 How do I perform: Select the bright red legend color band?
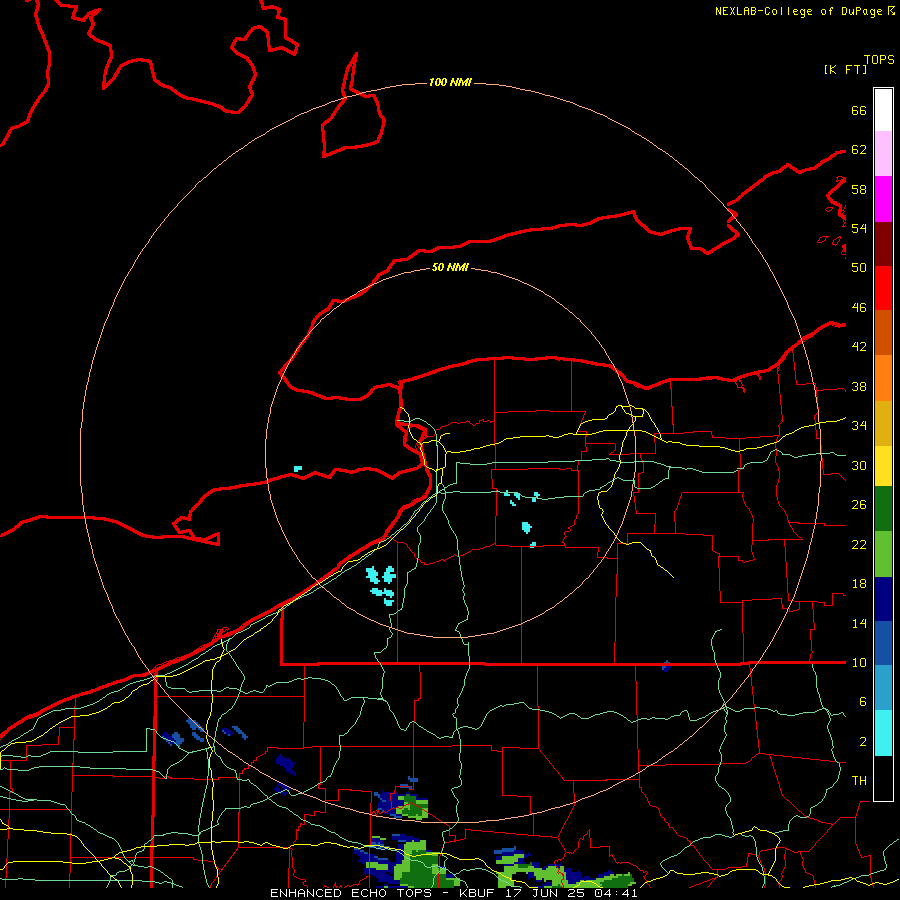[x=883, y=288]
